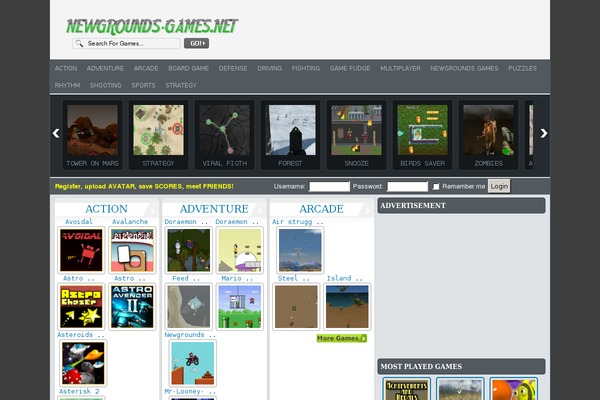600x400 pixels.
Task: Open the Rhythm category
Action: 67,85
